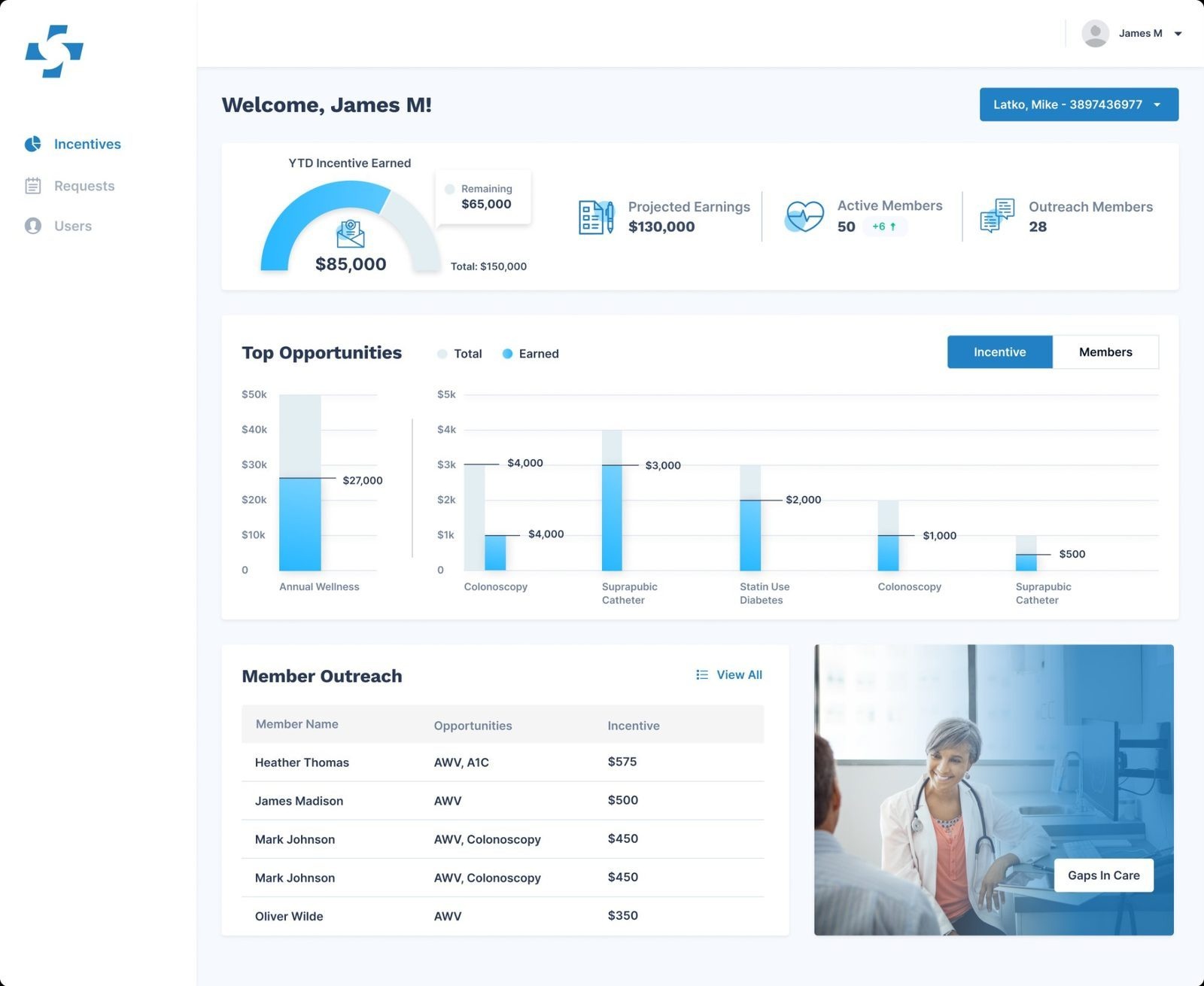Select the Incentive tab in Top Opportunities
Viewport: 1204px width, 986px height.
pos(999,351)
